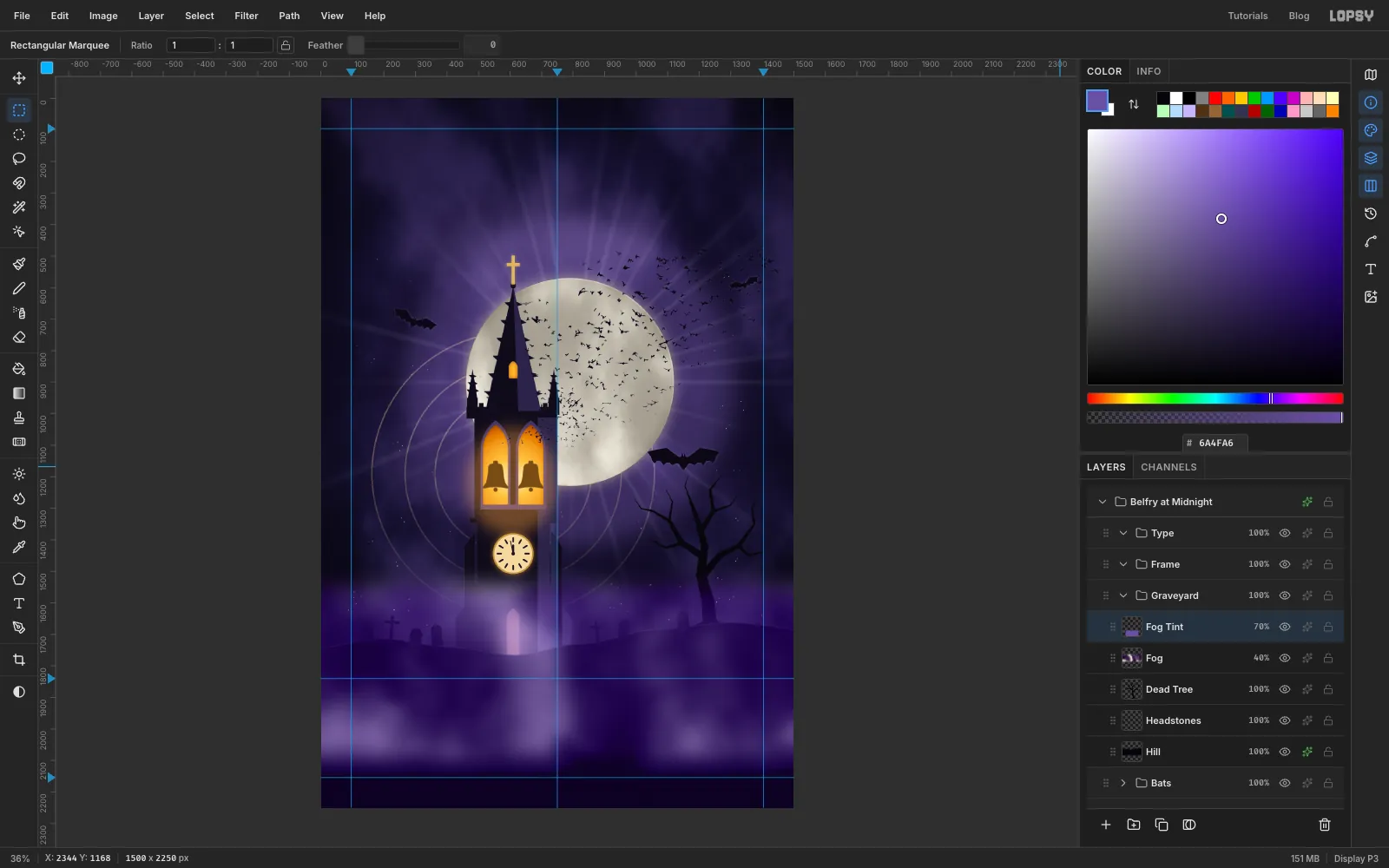This screenshot has height=868, width=1389.
Task: Select the Clone Stamp tool
Action: tap(19, 418)
